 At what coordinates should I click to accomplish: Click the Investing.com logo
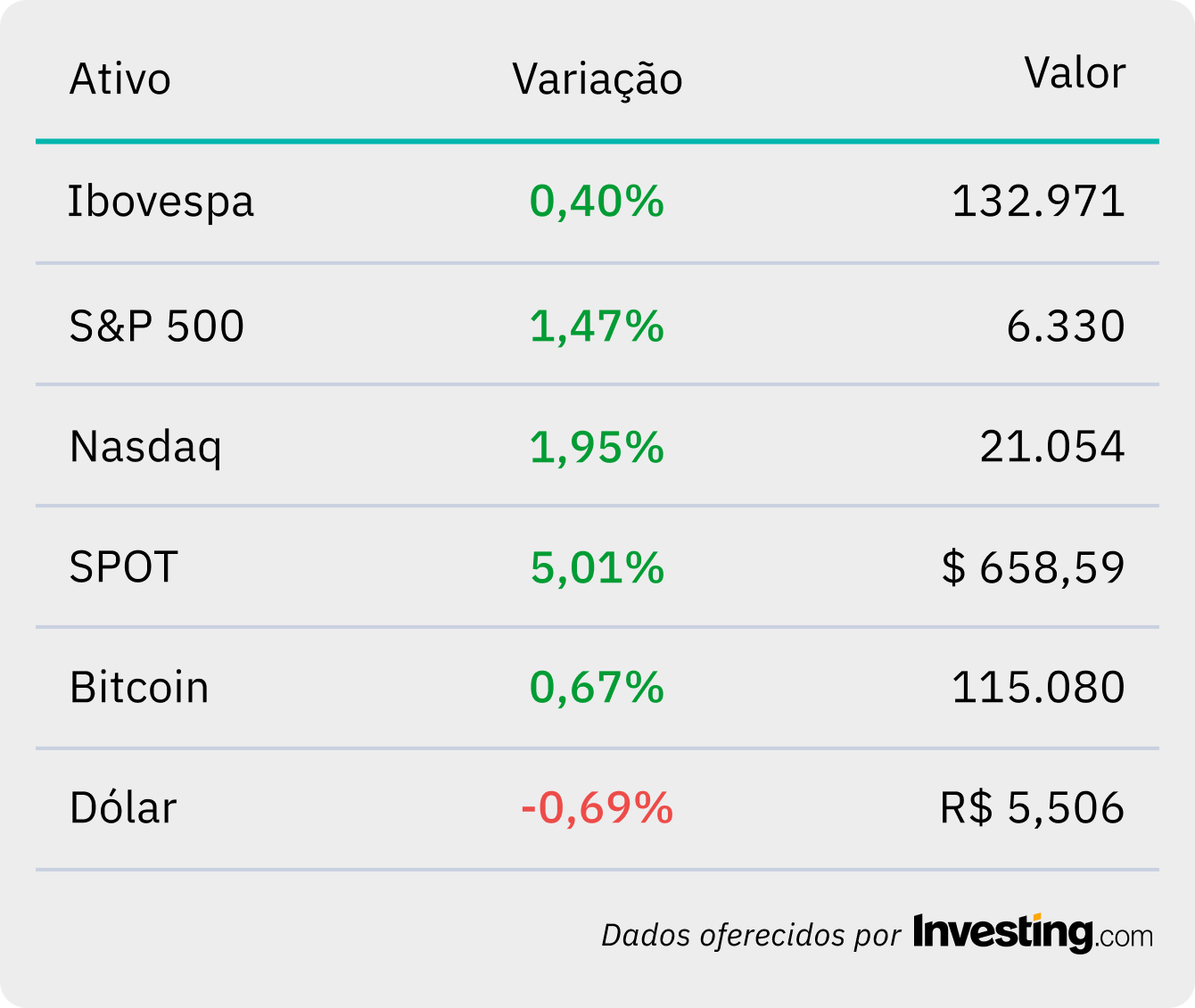coord(1033,933)
